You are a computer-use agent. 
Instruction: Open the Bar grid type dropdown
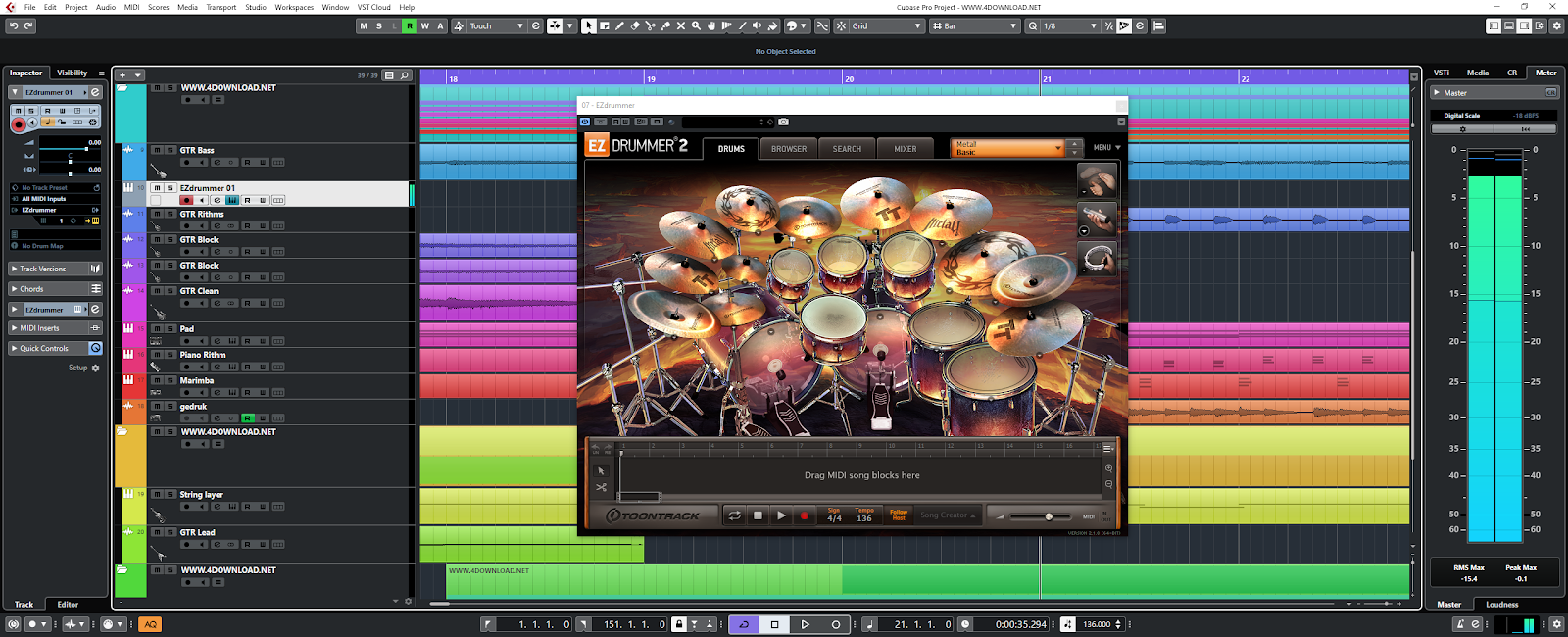(x=974, y=26)
